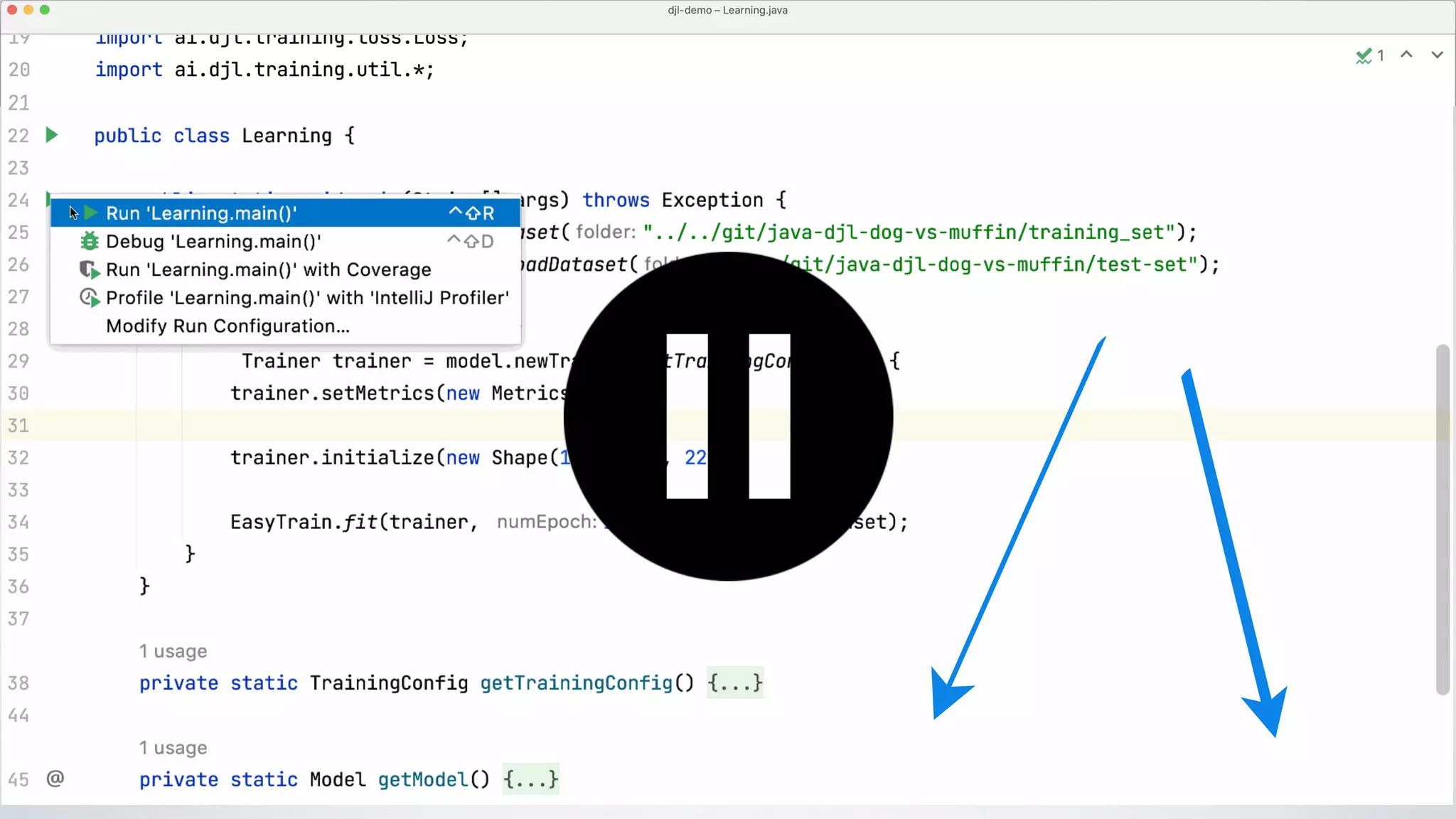Screen dimensions: 1456x819
Task: Click 'throws Exception' on line 24
Action: click(x=673, y=200)
